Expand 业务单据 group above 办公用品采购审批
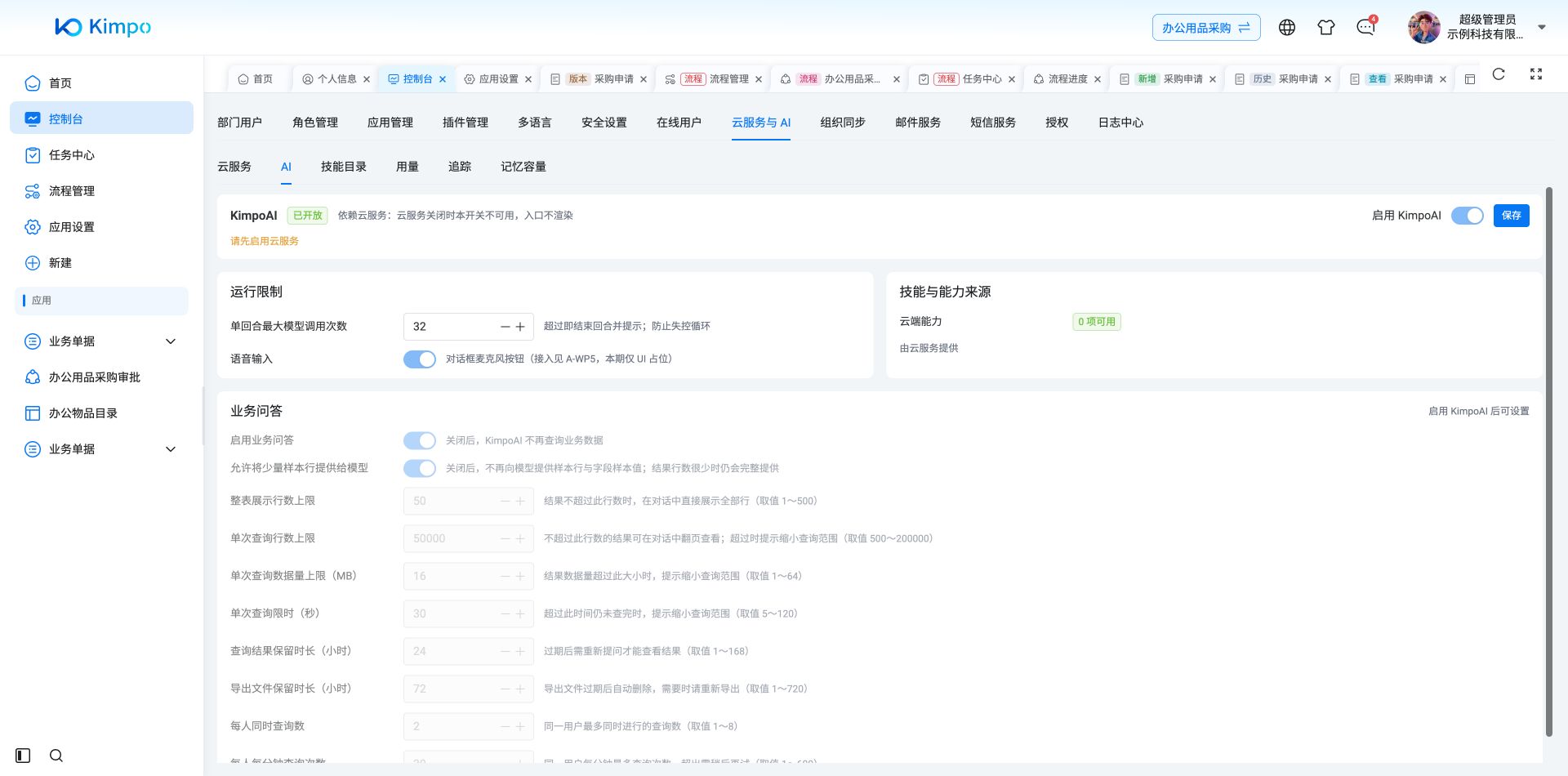1568x776 pixels. click(101, 341)
